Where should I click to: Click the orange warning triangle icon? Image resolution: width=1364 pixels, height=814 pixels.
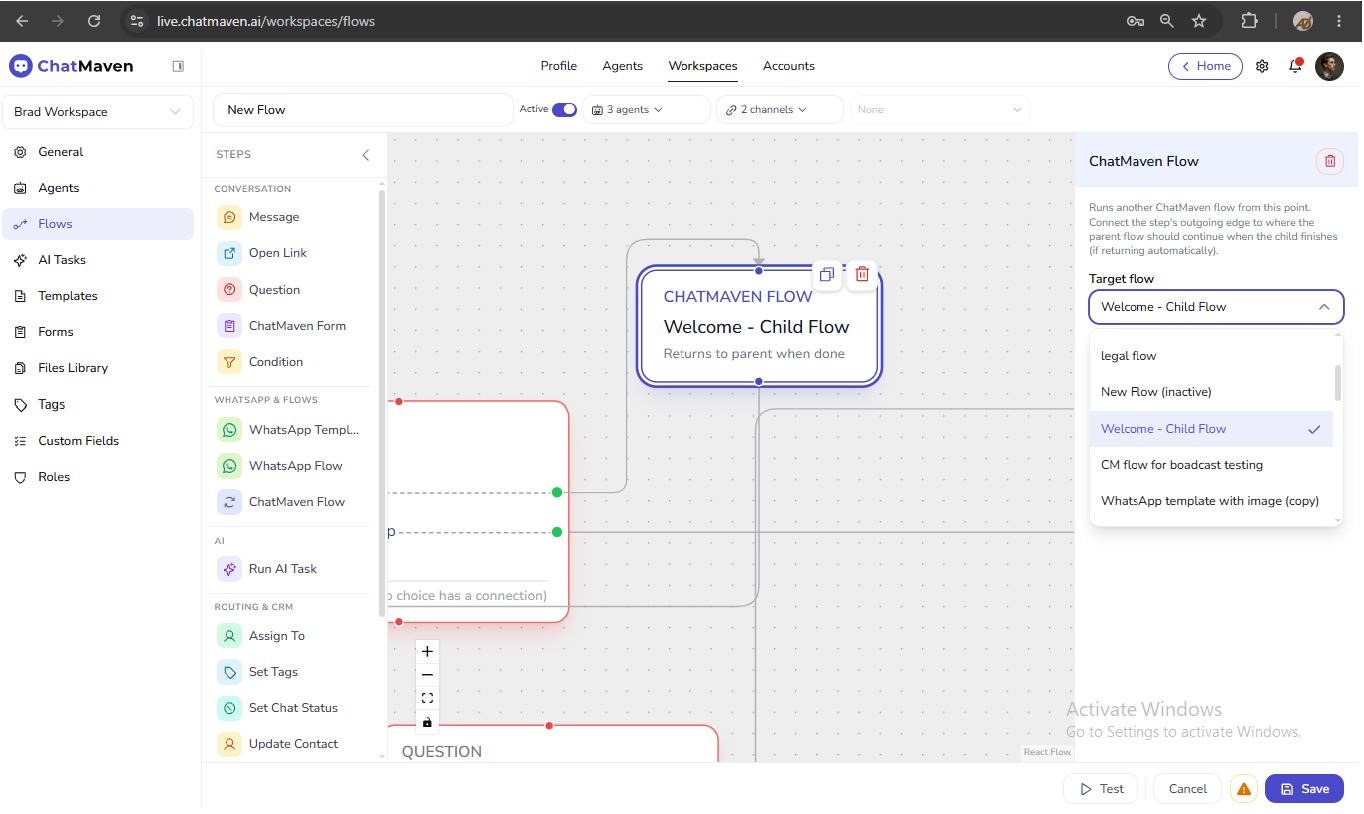pos(1244,789)
